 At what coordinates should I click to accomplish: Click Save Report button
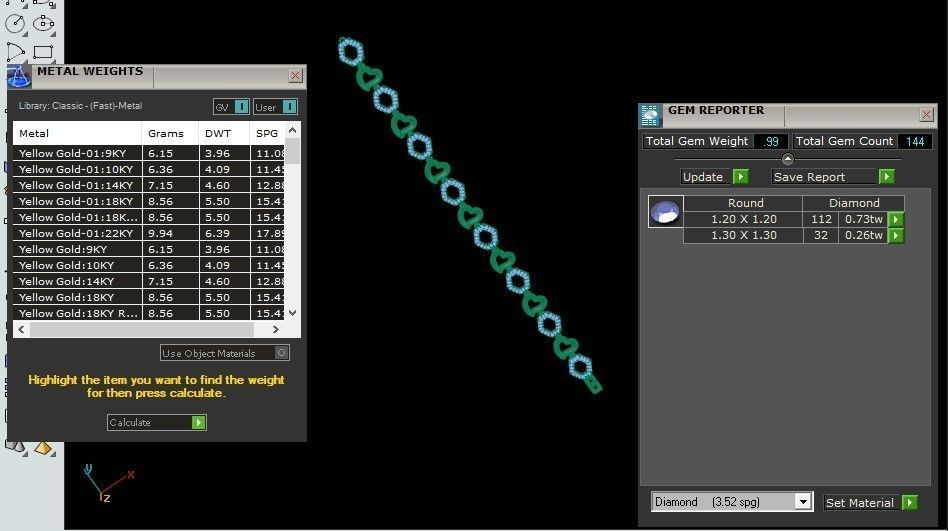(833, 177)
